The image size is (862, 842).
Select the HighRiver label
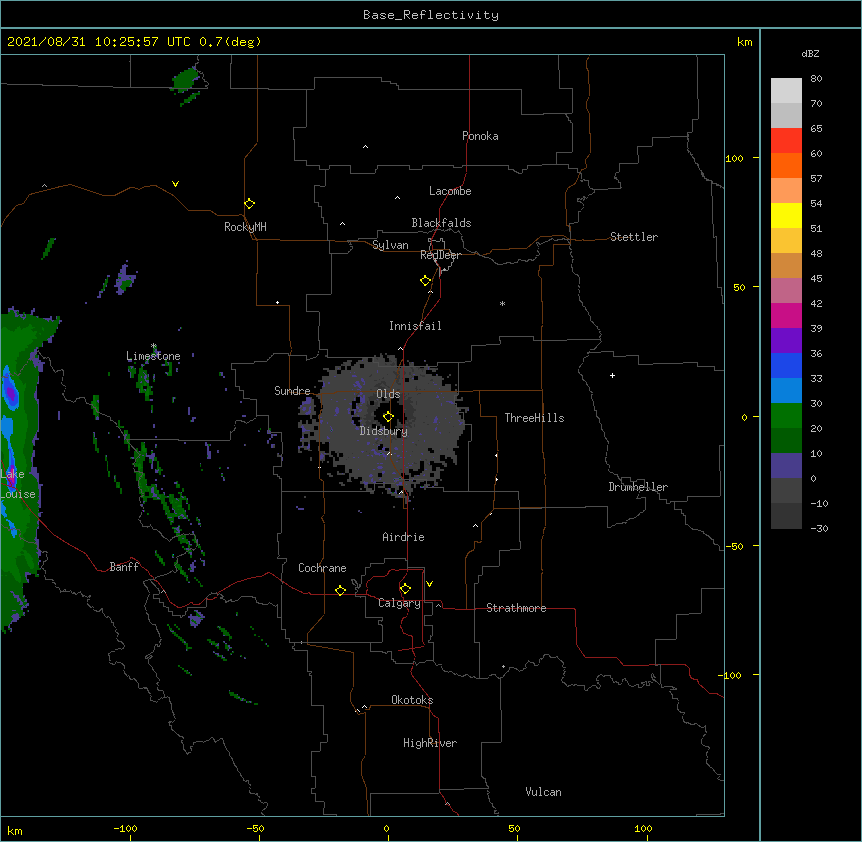tap(430, 743)
